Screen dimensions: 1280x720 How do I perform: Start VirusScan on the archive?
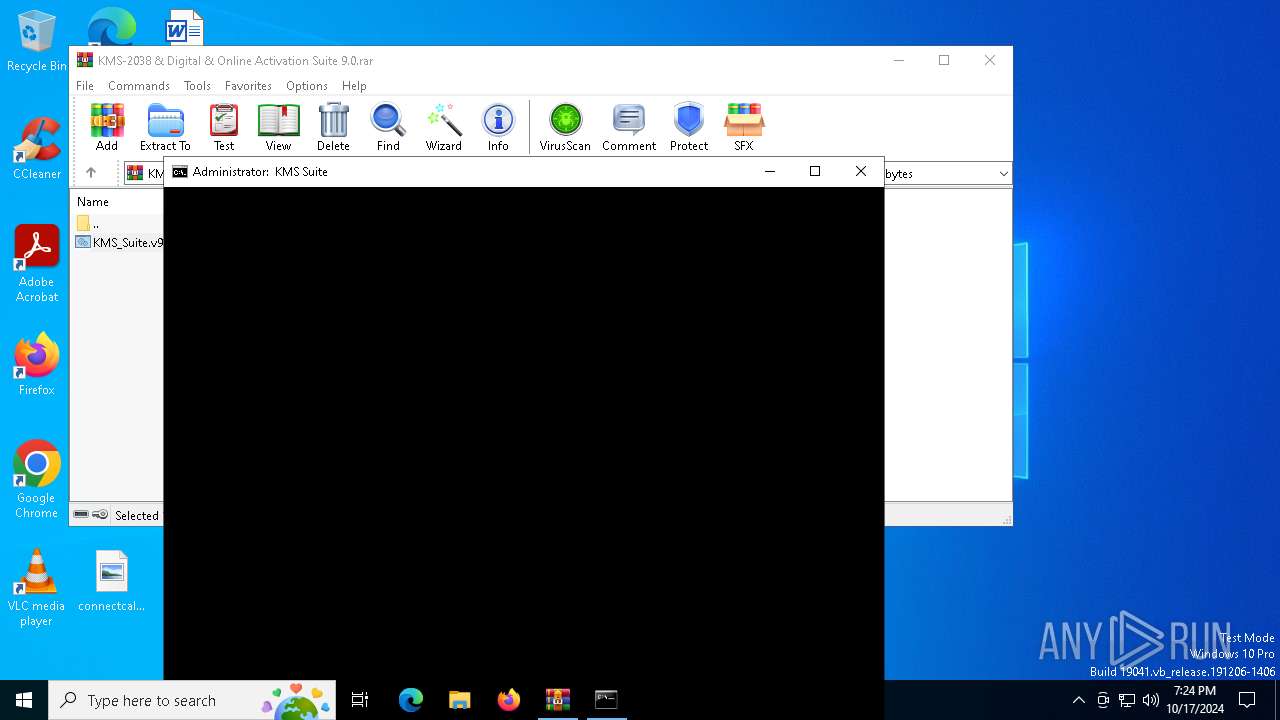(x=565, y=127)
